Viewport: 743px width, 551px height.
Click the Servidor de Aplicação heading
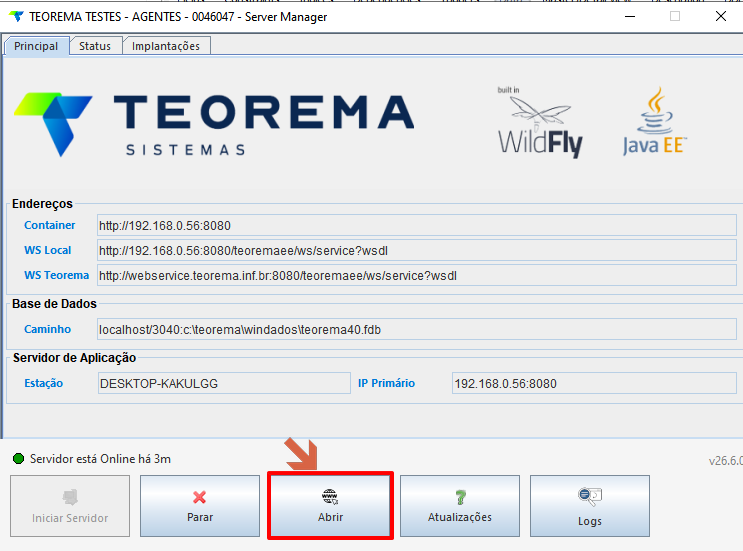74,358
